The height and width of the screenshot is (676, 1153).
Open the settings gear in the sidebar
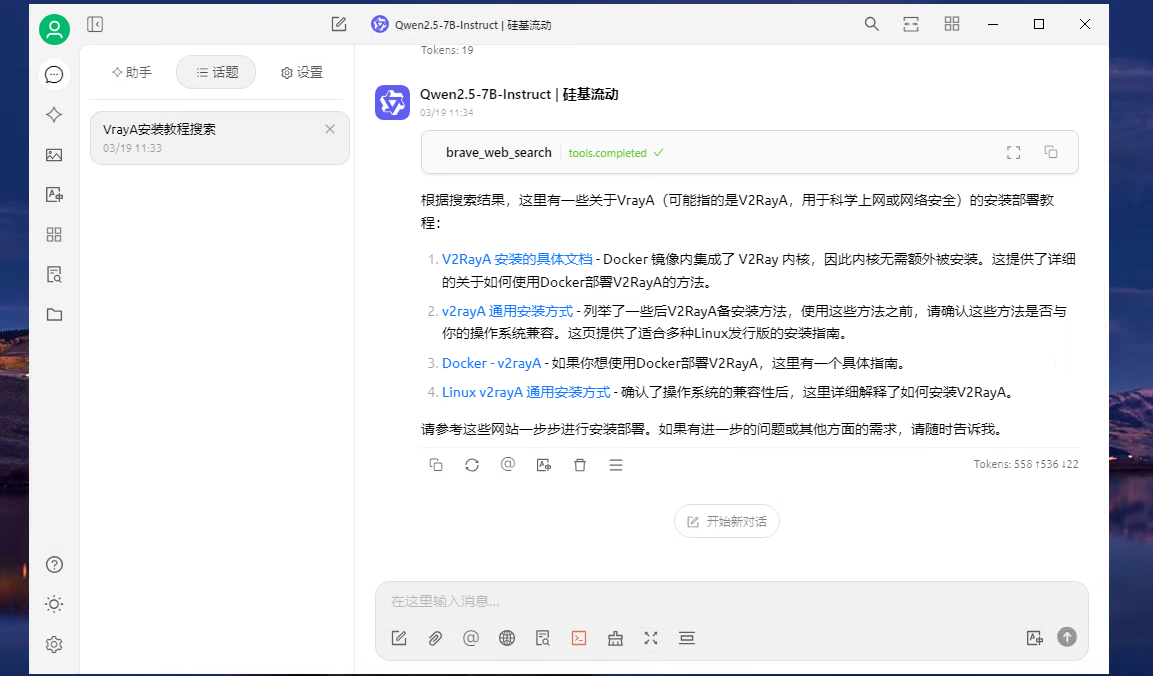pos(54,644)
